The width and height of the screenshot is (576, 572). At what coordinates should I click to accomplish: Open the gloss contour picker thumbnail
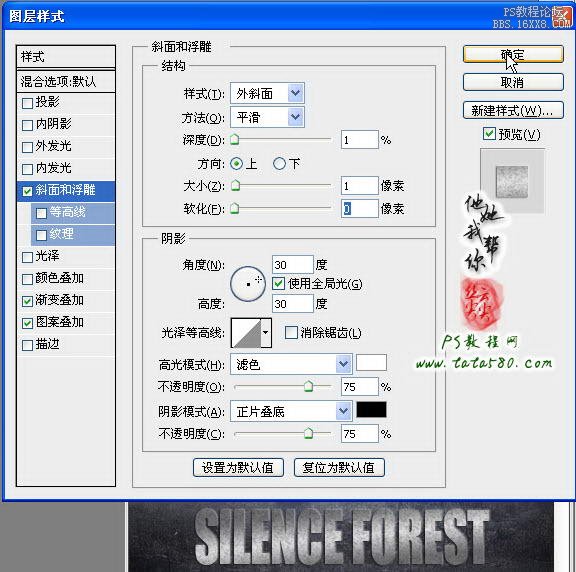(x=246, y=333)
